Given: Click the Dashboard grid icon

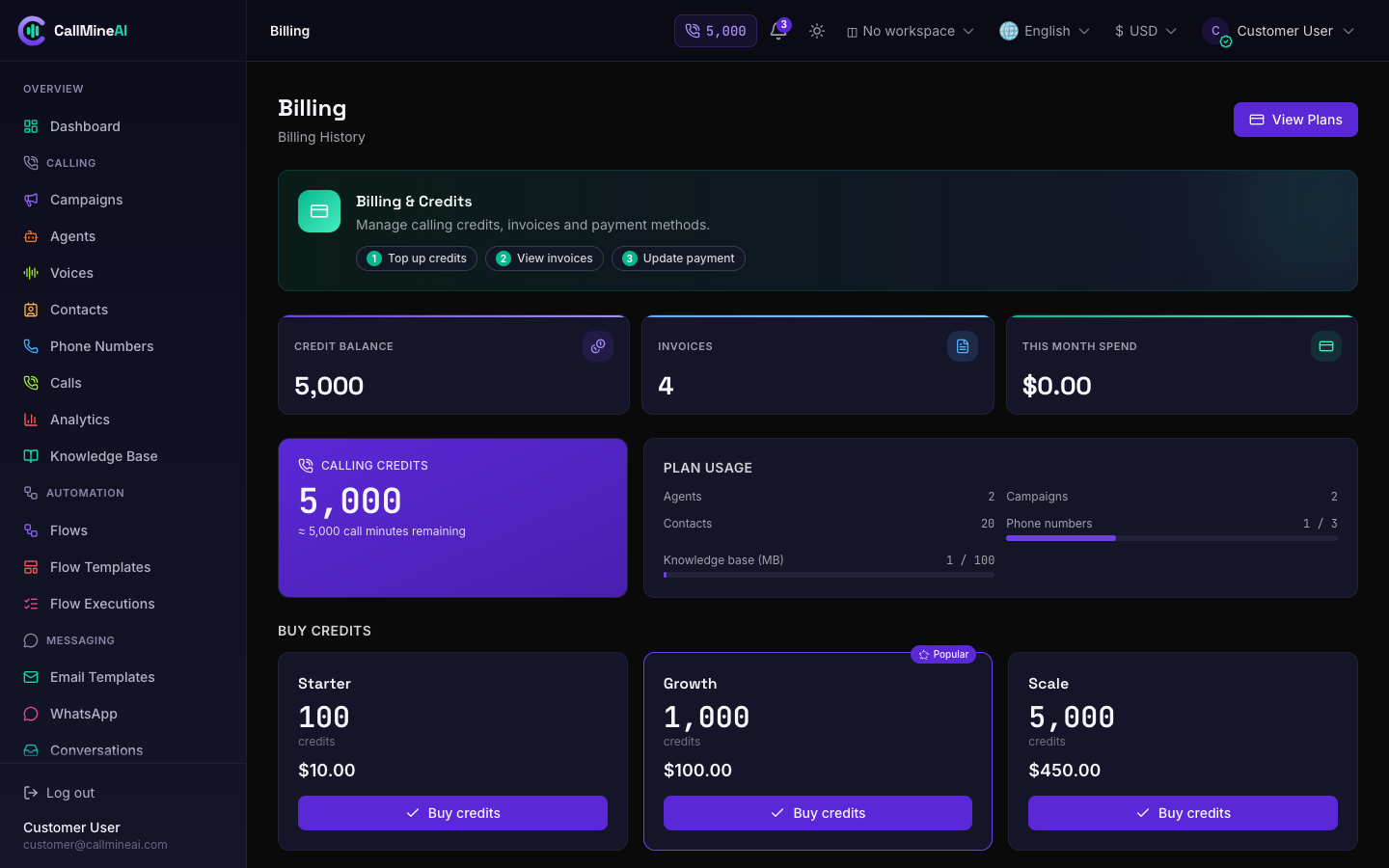Looking at the screenshot, I should (x=31, y=126).
